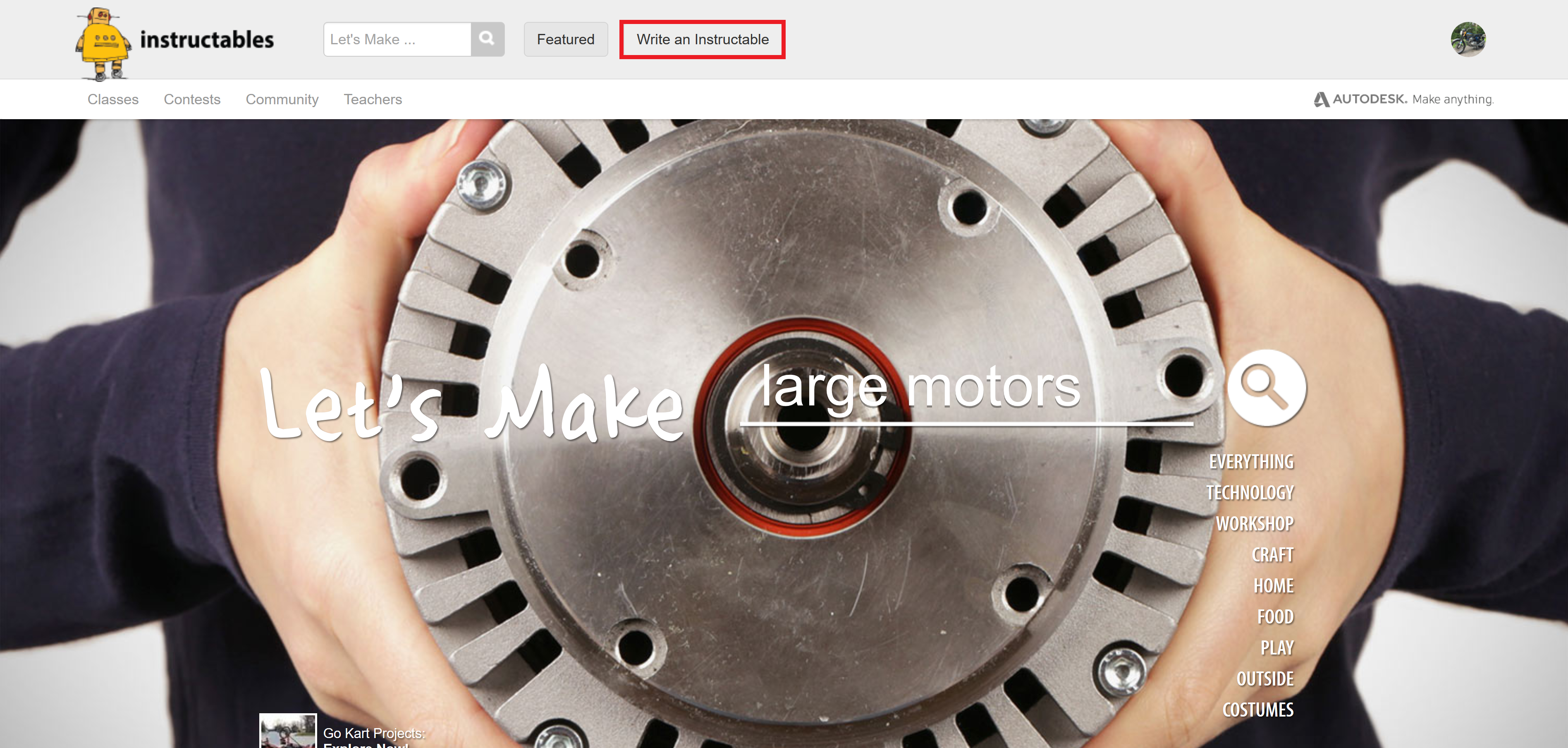Select the COSTUMES category link
This screenshot has width=1568, height=748.
point(1257,710)
